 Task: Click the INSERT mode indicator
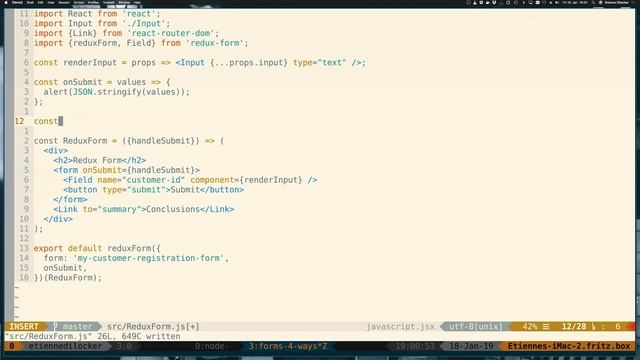[x=24, y=327]
